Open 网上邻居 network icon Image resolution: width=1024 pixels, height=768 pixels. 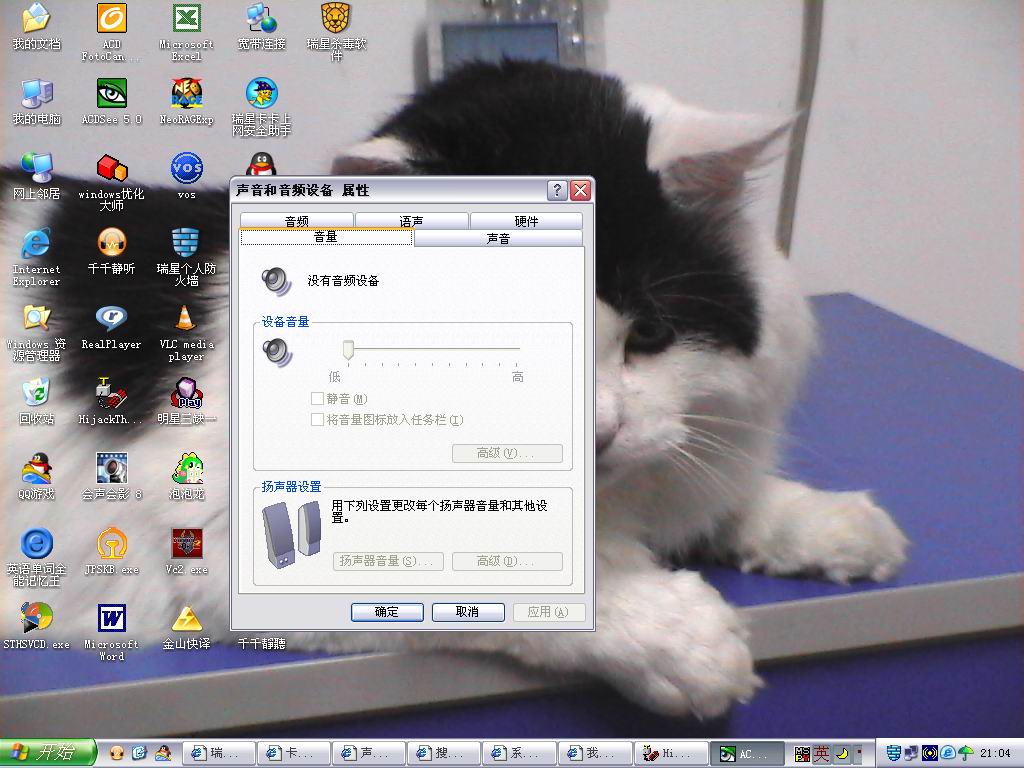point(37,176)
